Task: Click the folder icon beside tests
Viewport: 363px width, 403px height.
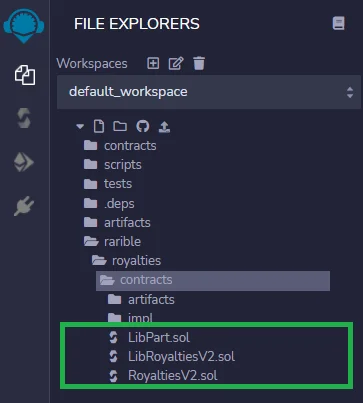Action: point(90,184)
